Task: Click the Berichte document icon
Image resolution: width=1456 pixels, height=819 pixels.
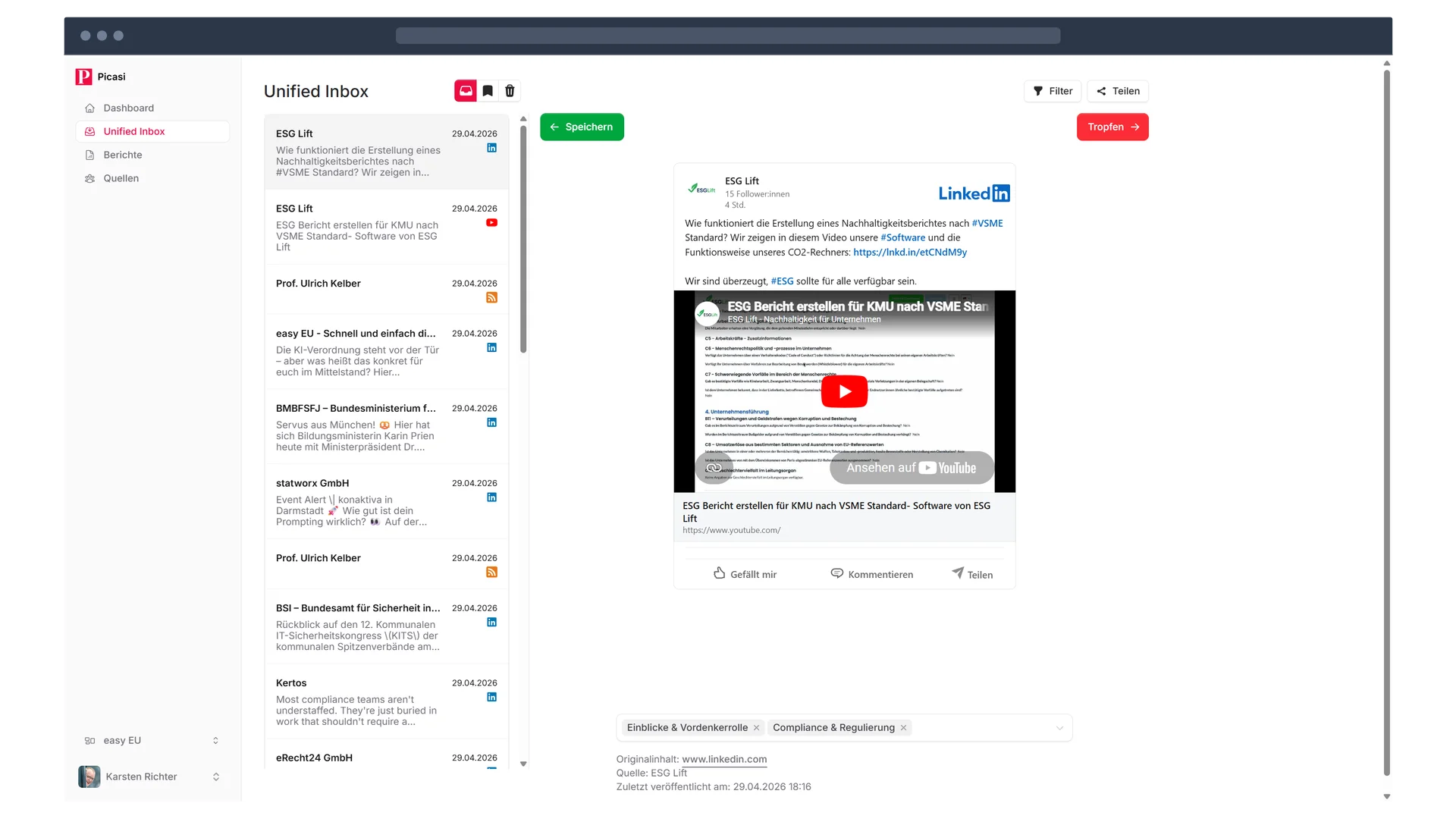Action: click(x=89, y=155)
